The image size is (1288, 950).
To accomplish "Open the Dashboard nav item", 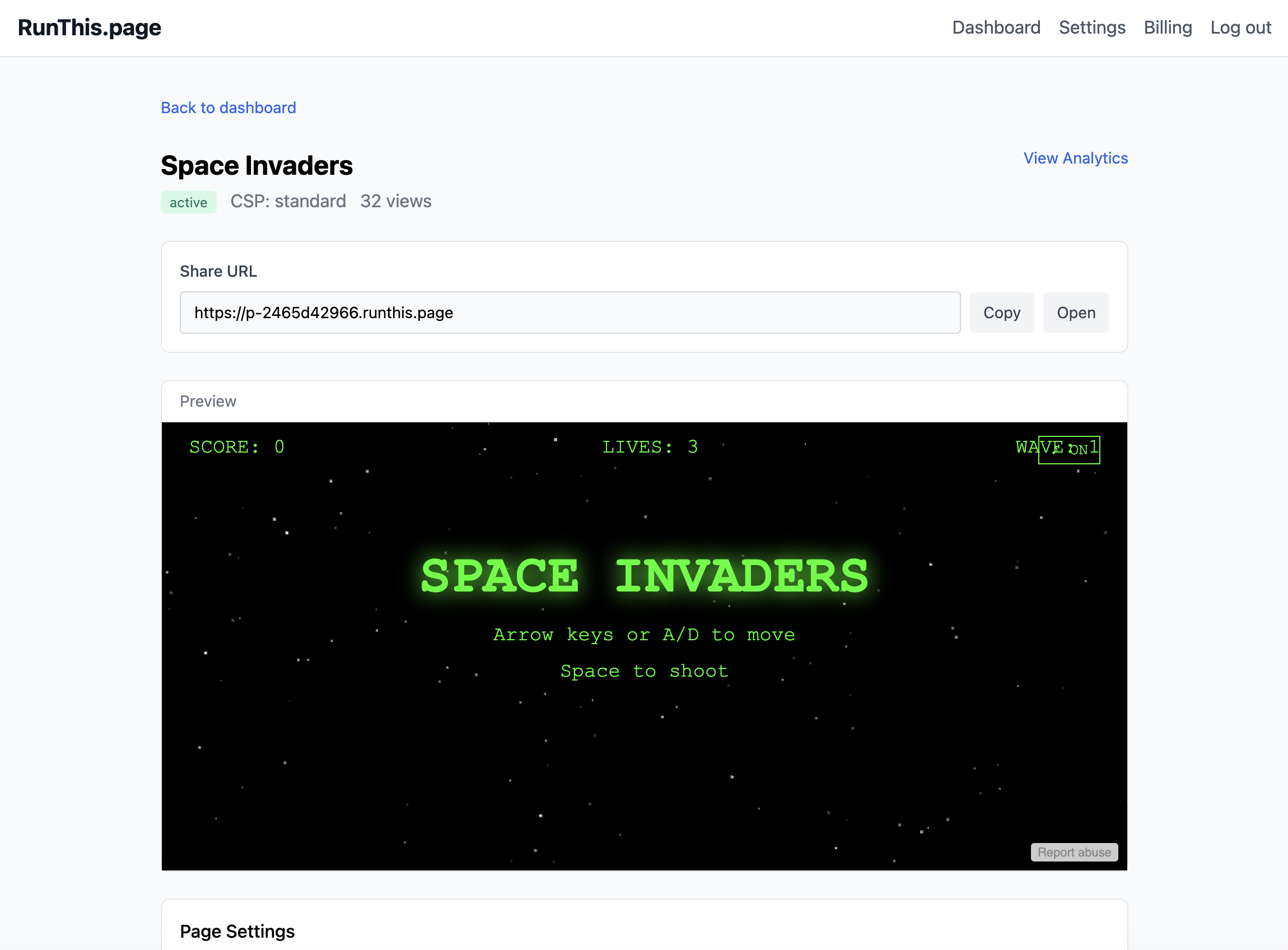I will coord(996,27).
